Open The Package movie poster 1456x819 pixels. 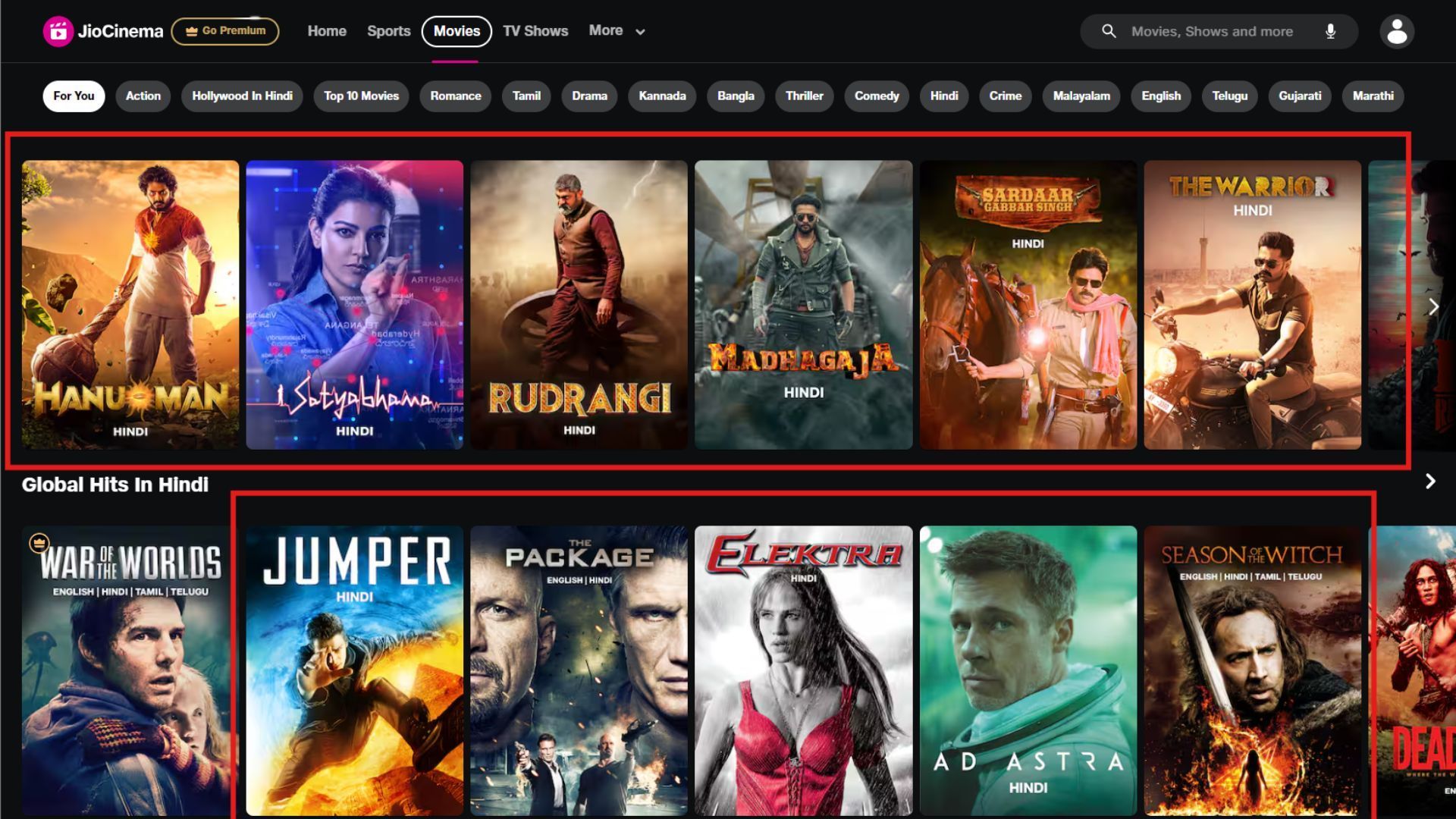point(579,671)
